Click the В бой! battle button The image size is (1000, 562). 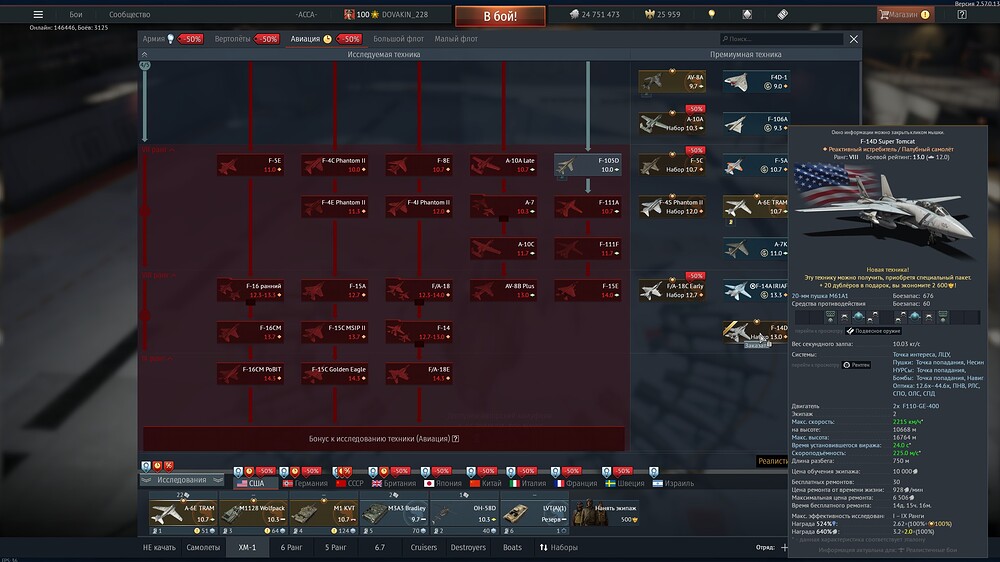point(500,16)
